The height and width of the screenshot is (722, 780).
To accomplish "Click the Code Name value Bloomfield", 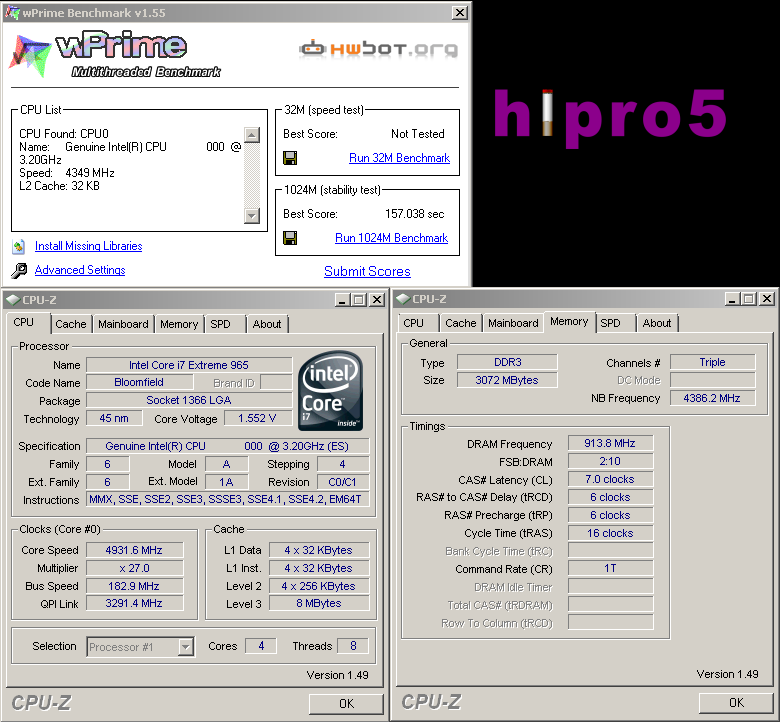I will tap(139, 382).
